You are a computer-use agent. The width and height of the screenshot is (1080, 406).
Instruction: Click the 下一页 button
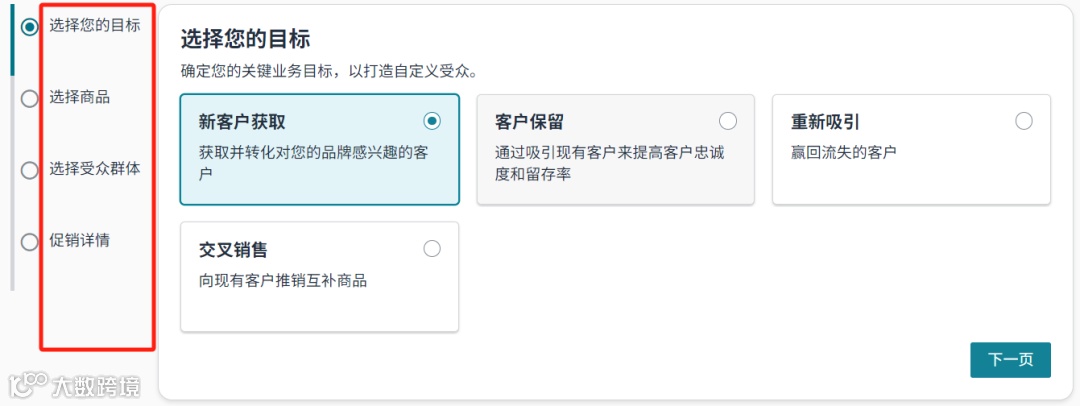click(x=1010, y=360)
